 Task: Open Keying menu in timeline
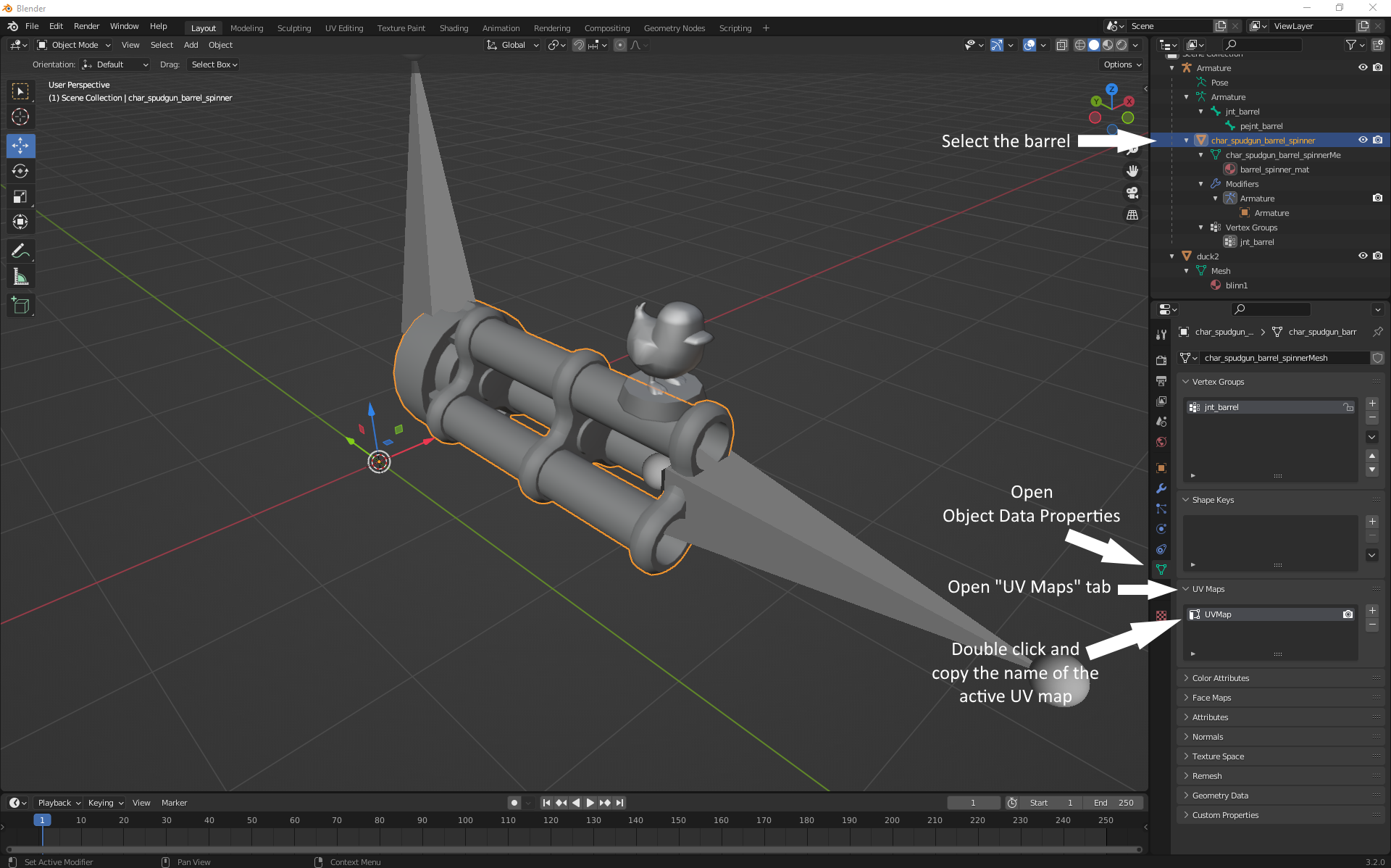[x=106, y=803]
